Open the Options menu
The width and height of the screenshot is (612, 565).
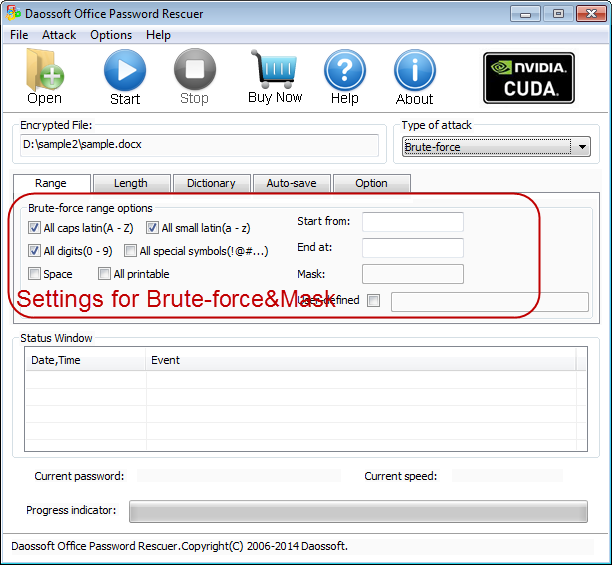pos(111,35)
